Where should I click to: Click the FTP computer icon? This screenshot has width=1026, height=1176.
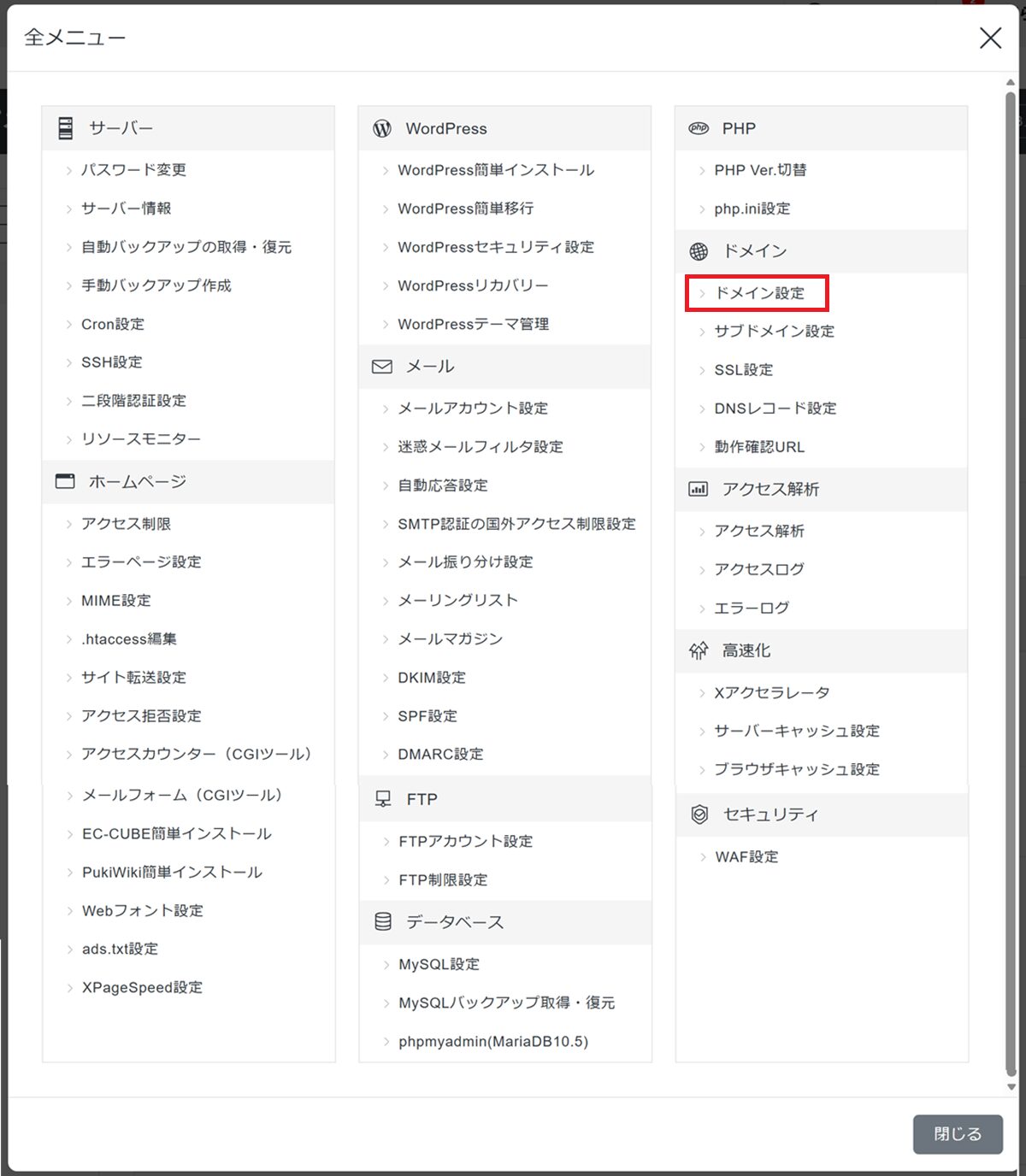[x=383, y=799]
